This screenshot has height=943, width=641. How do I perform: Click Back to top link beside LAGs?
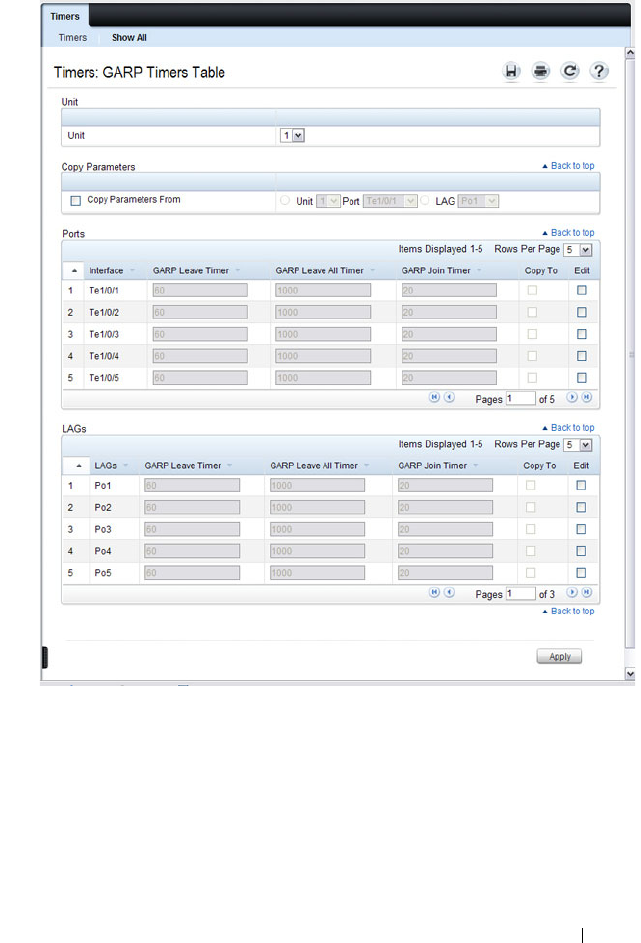pyautogui.click(x=568, y=427)
